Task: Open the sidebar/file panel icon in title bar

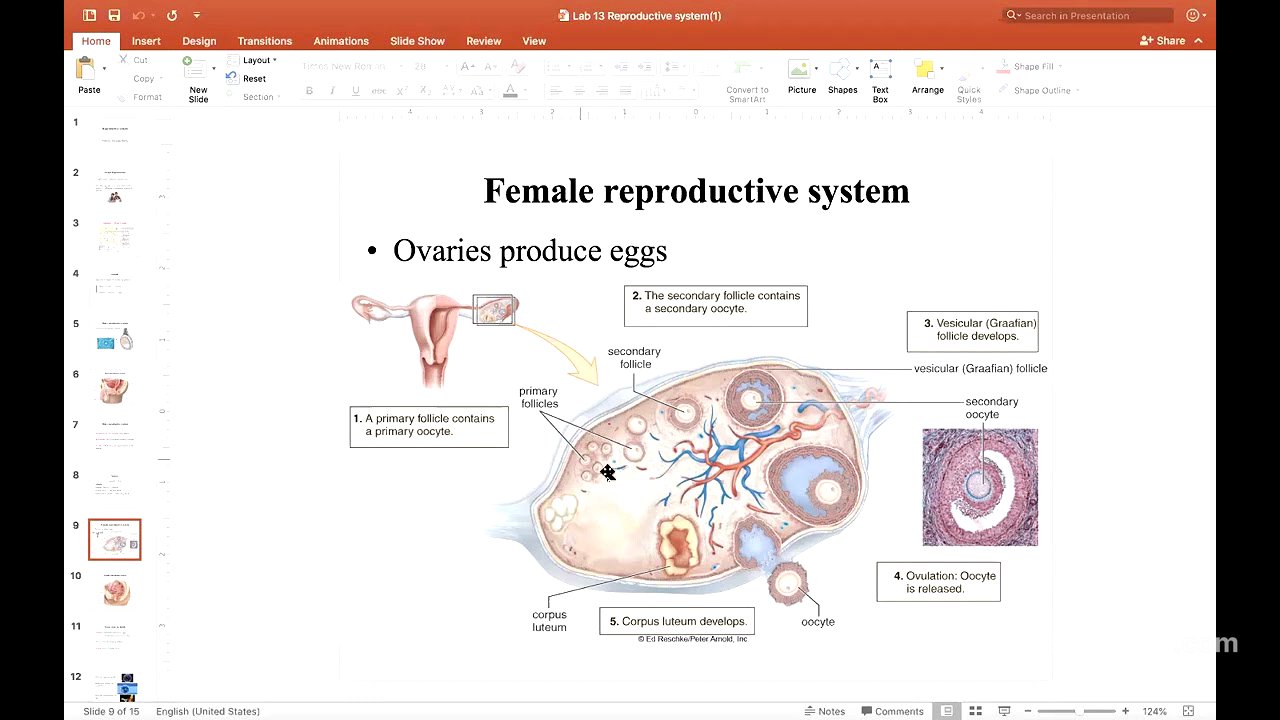Action: pos(90,15)
